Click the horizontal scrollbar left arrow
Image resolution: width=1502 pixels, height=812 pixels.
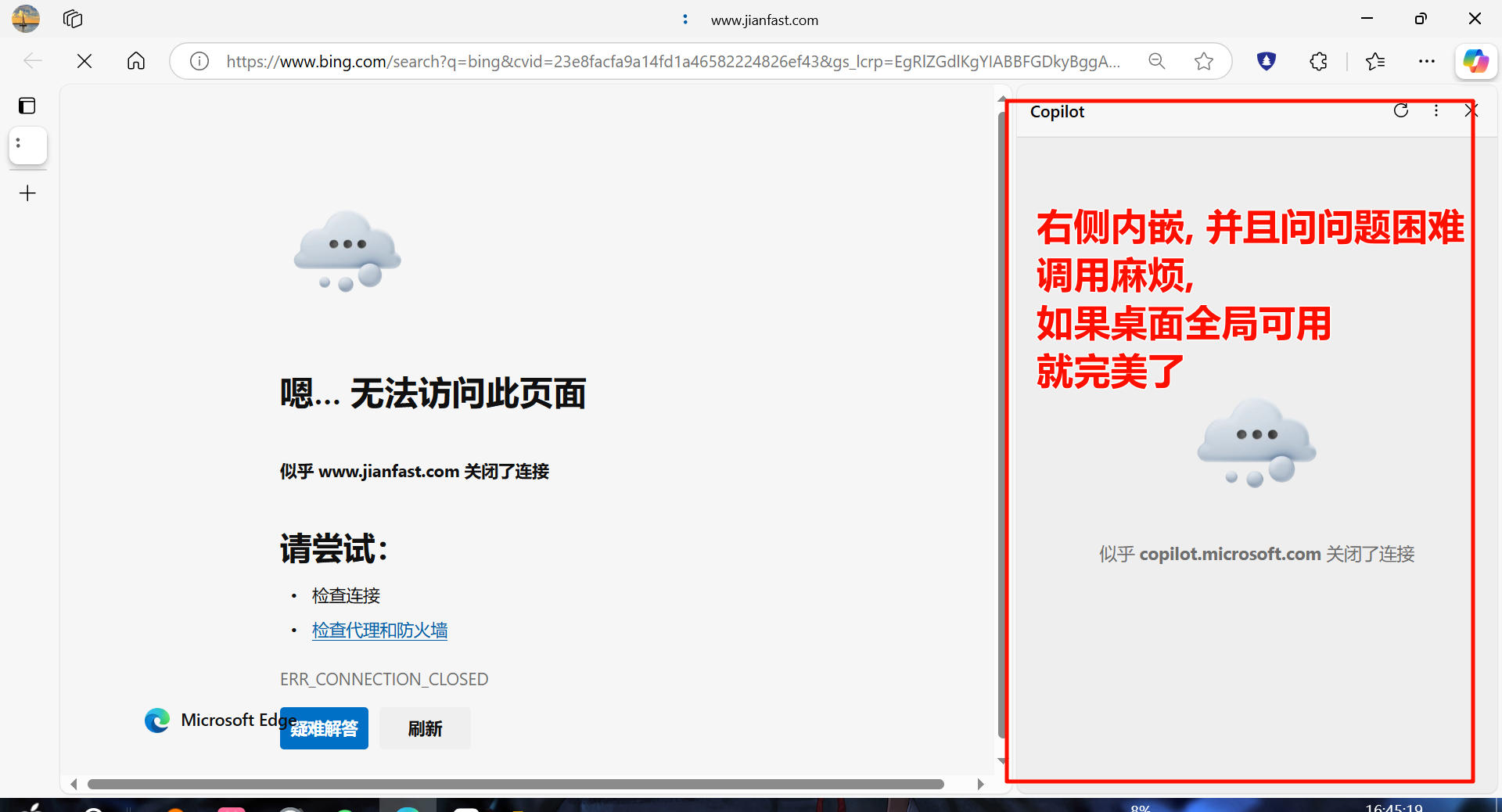click(x=74, y=784)
